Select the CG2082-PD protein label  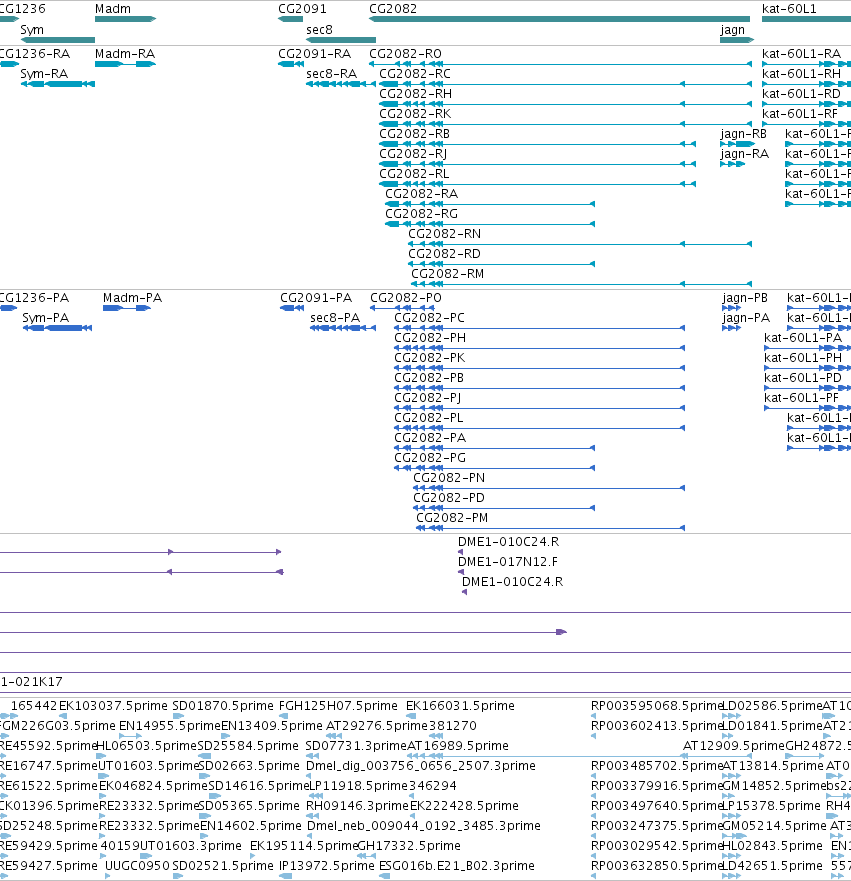tap(449, 498)
